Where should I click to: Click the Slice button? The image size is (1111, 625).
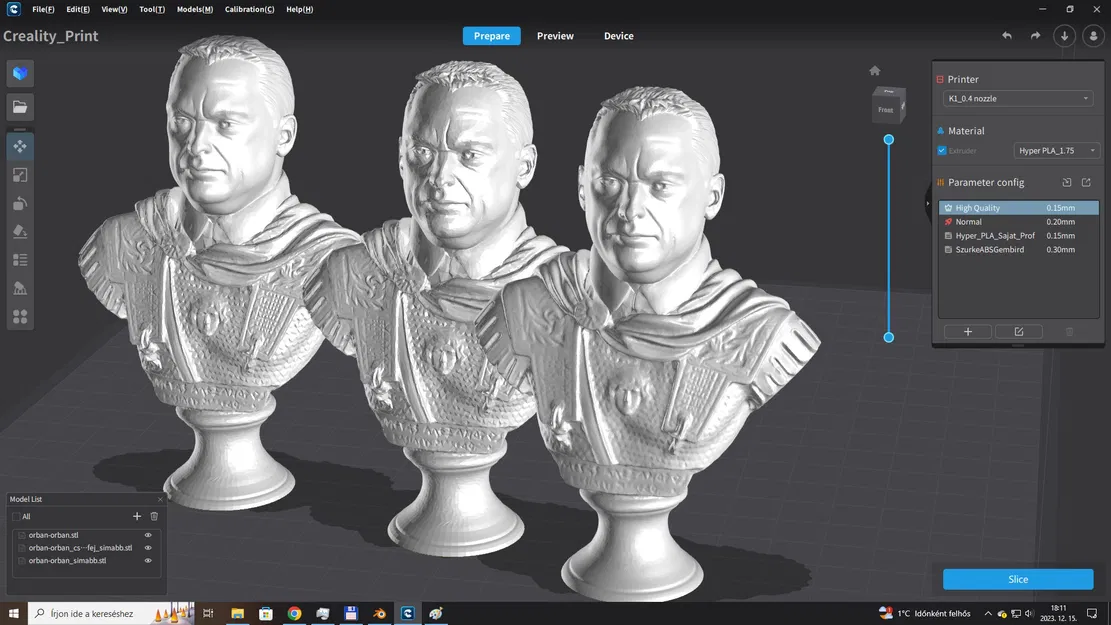click(x=1018, y=579)
